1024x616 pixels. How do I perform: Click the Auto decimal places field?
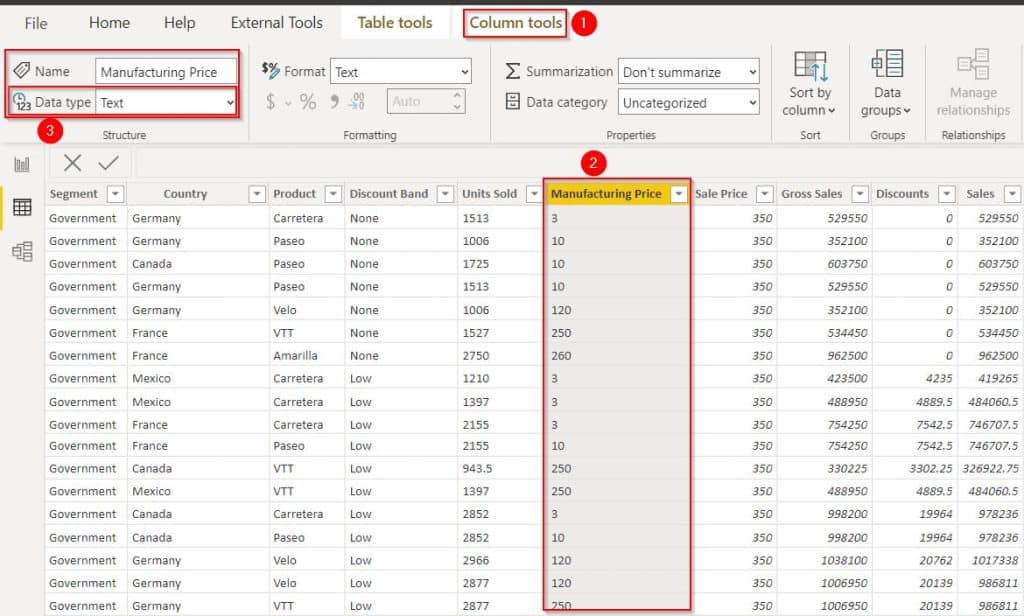(426, 101)
